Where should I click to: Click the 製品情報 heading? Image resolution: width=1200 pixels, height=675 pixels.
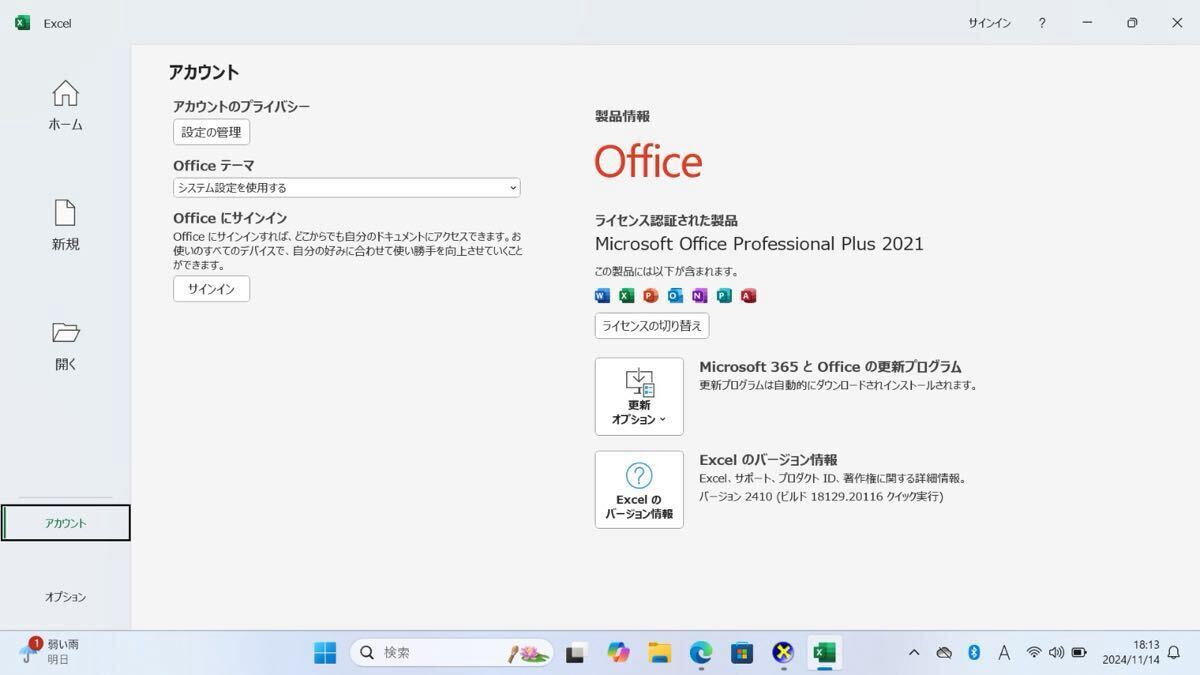622,116
